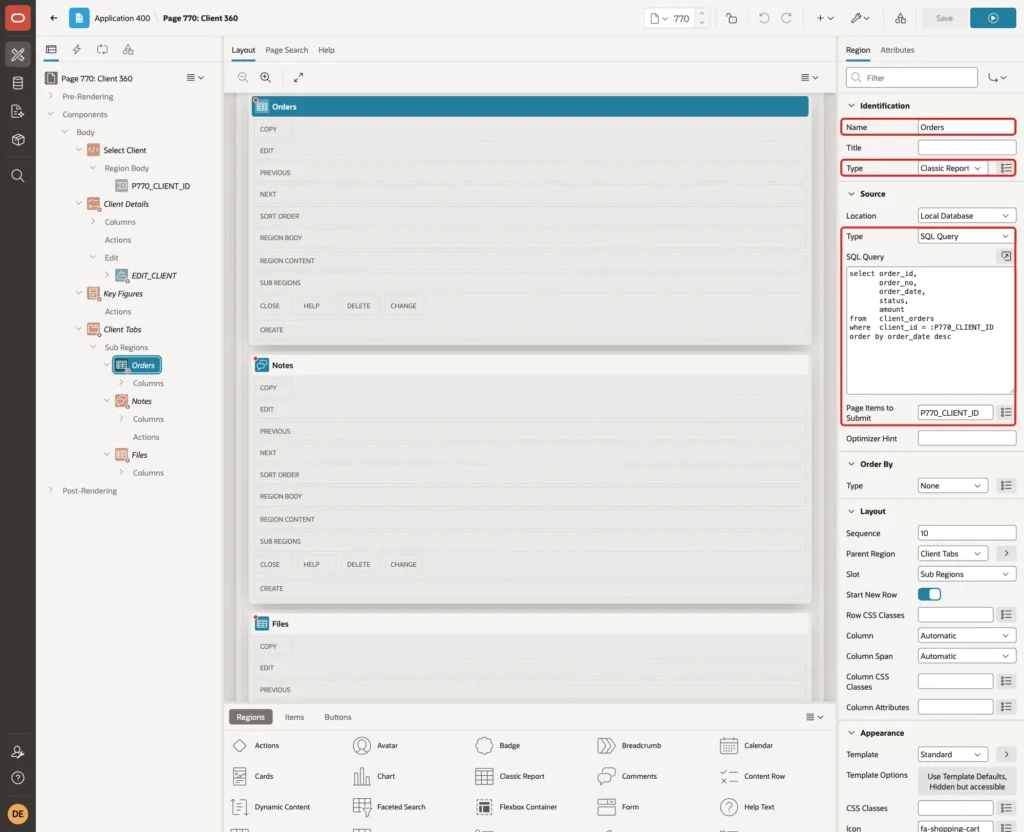Click the property Filter search field
The image size is (1024, 832).
[911, 77]
